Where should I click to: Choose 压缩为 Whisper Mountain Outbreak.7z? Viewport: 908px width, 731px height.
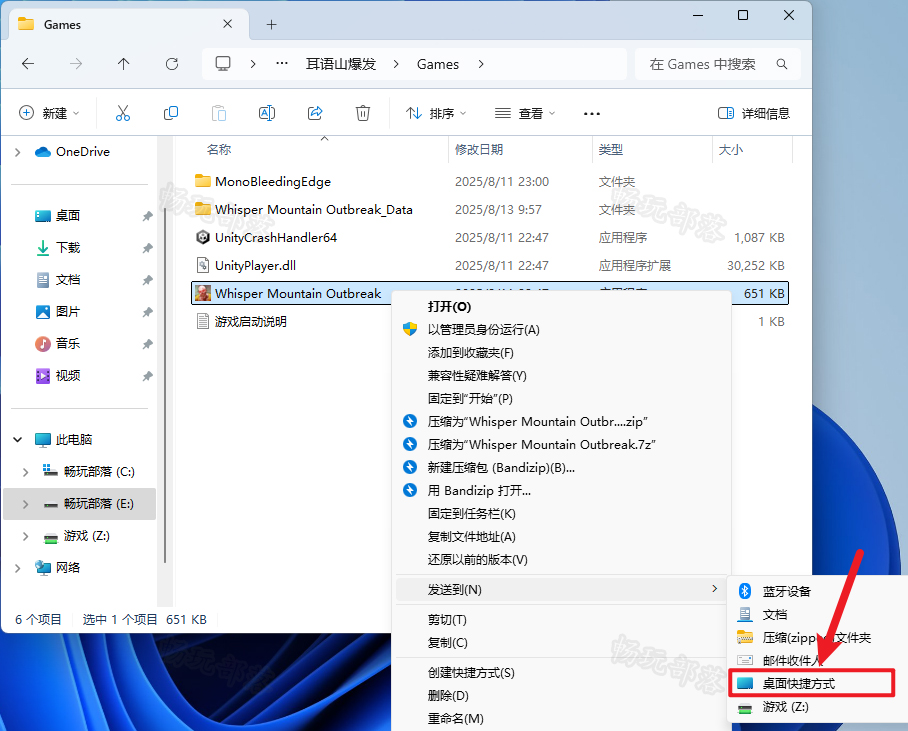561,444
